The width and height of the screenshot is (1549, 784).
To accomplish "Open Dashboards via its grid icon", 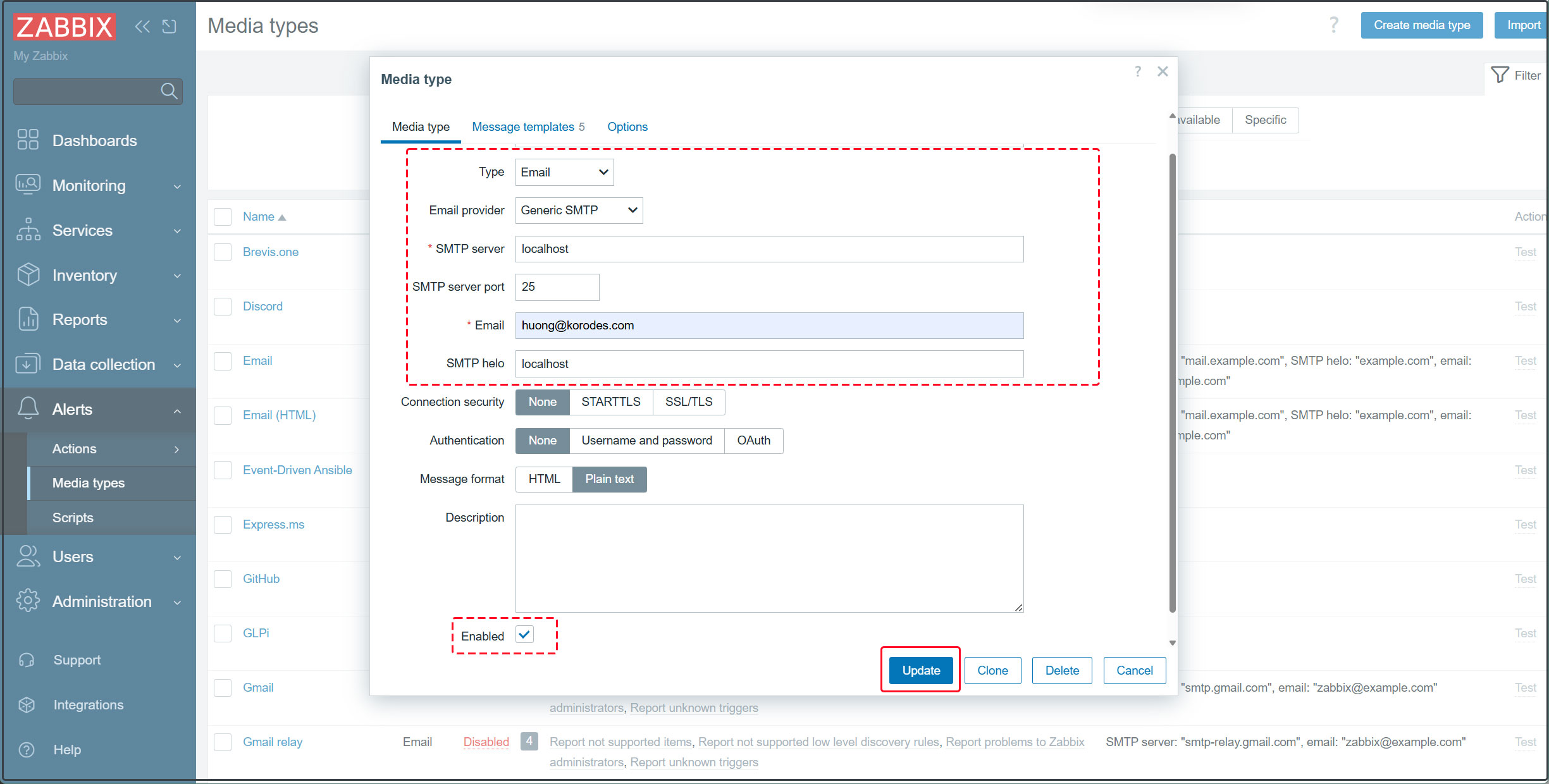I will point(28,140).
